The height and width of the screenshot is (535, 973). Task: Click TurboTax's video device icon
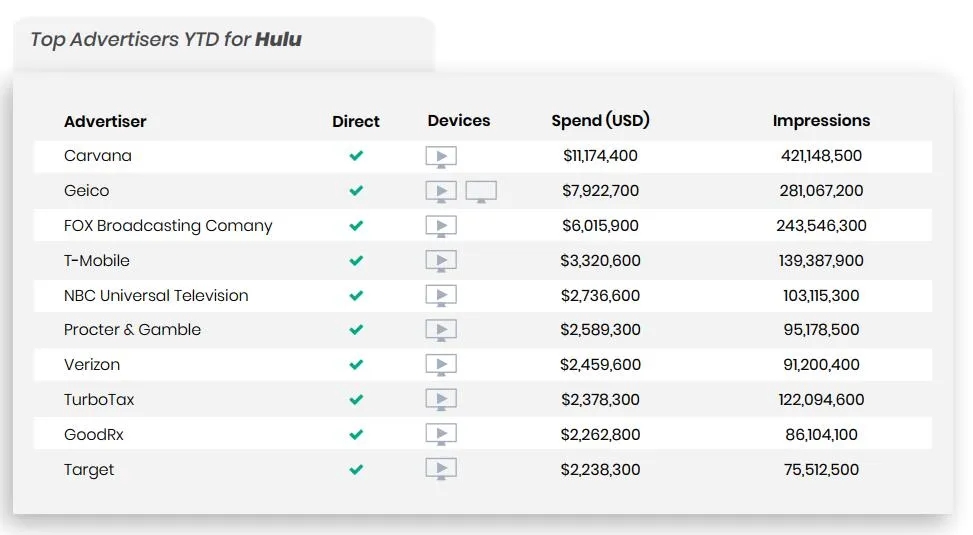tap(441, 400)
